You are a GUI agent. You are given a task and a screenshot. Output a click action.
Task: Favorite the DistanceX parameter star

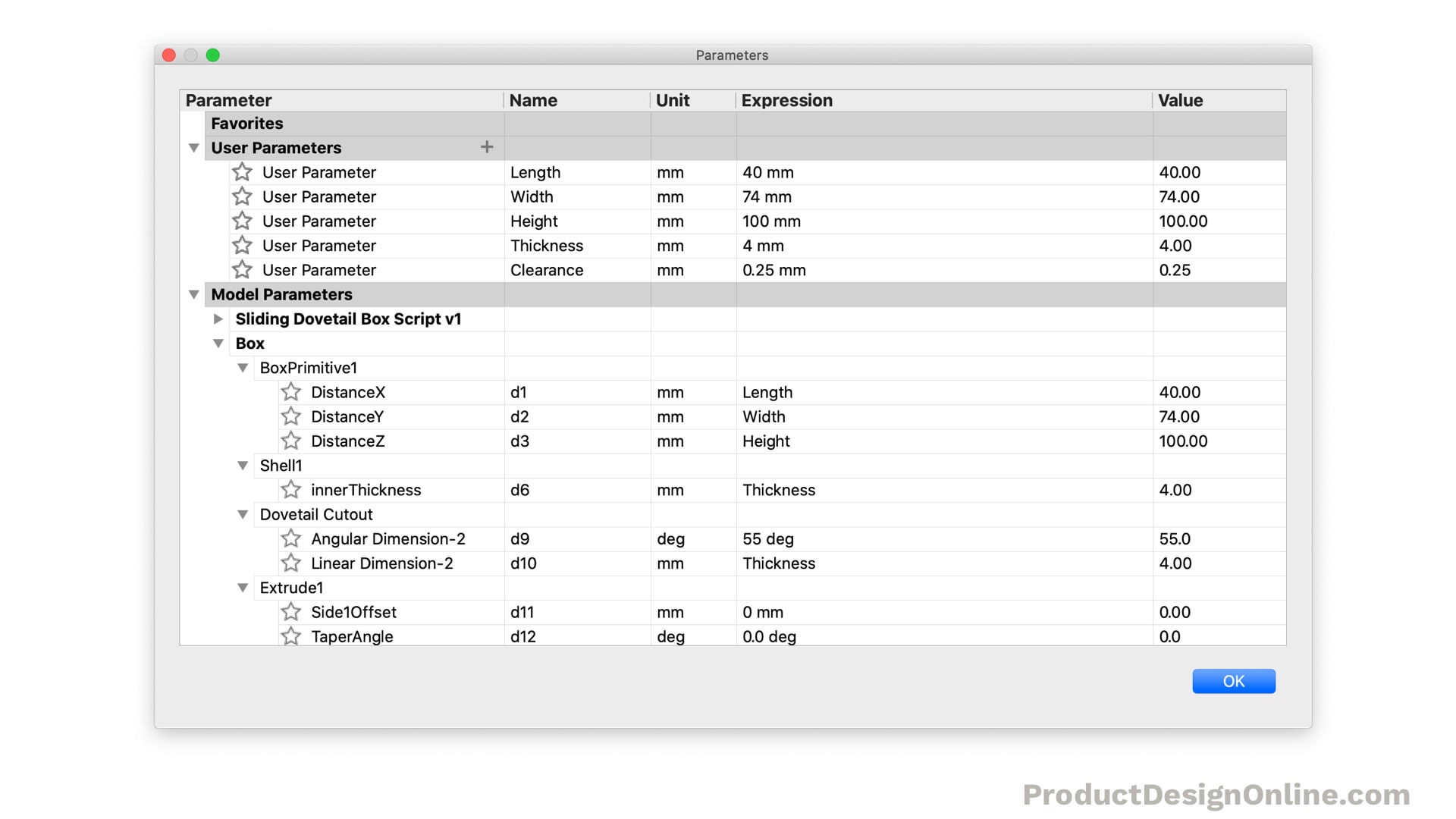(x=290, y=392)
